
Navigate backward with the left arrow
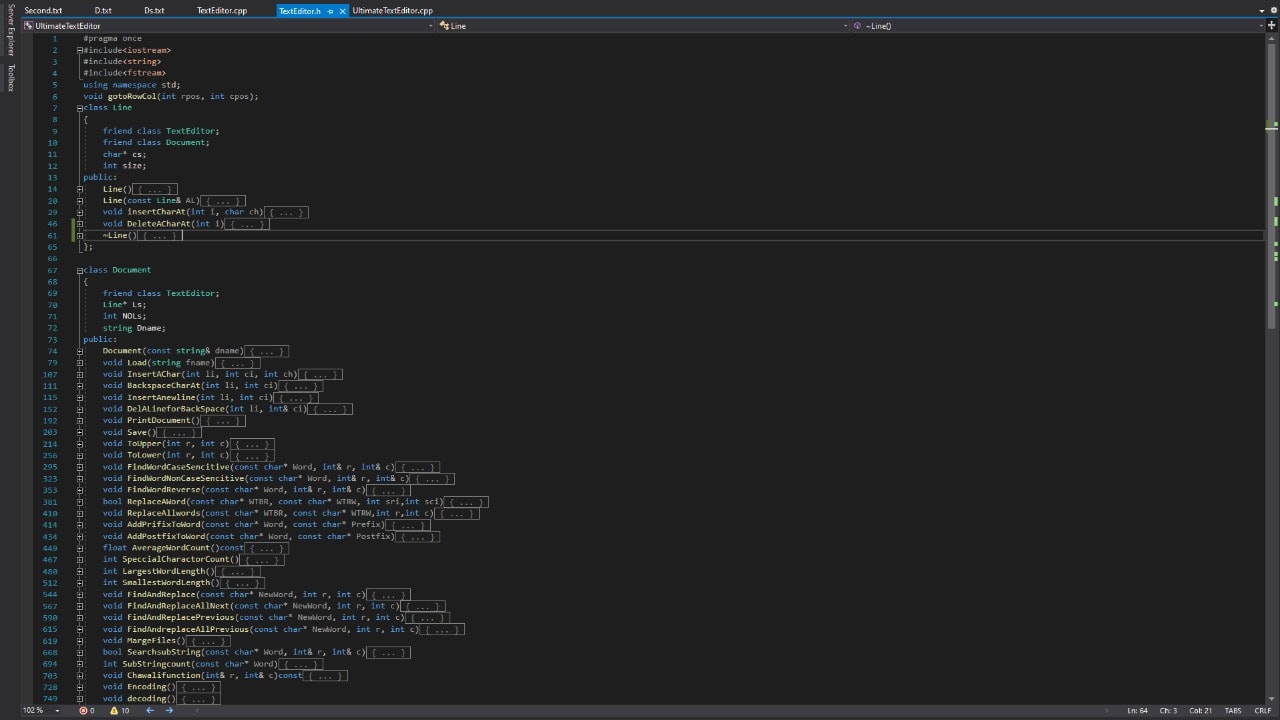click(150, 710)
